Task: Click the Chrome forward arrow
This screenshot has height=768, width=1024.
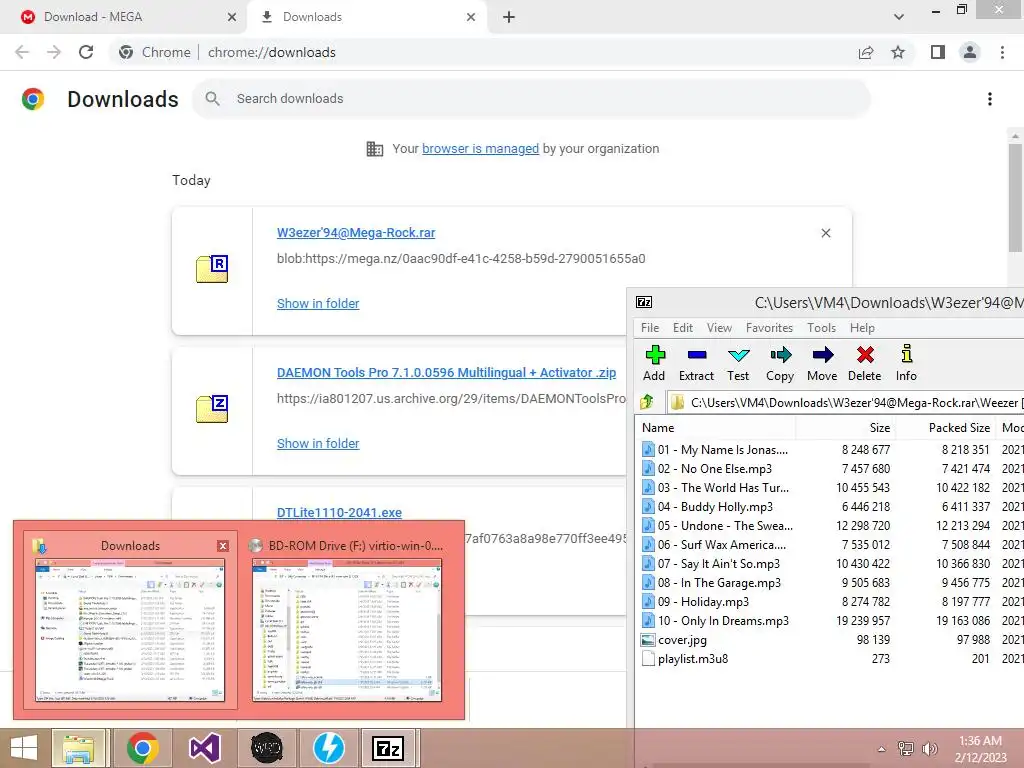Action: click(54, 52)
